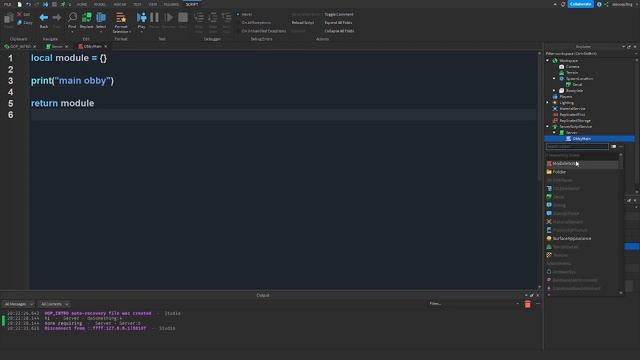This screenshot has width=640, height=360.
Task: Click the Step Out debugger icon
Action: tap(227, 17)
